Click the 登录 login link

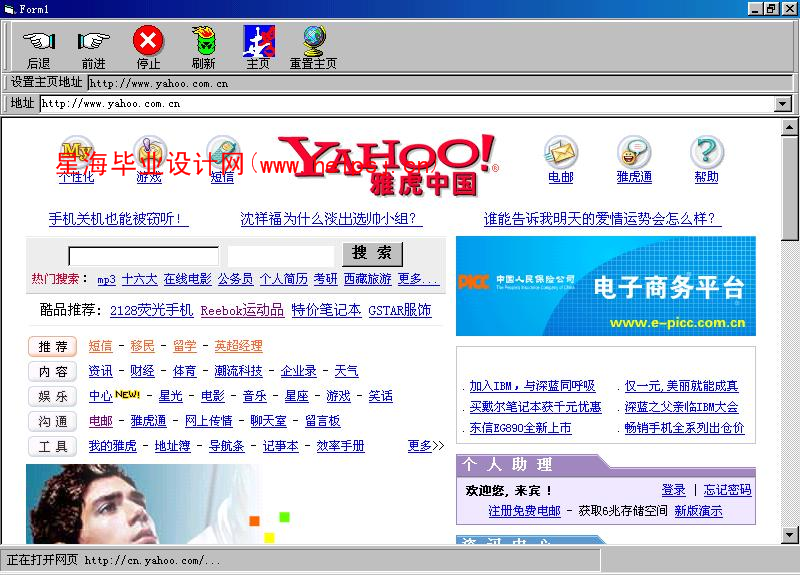click(673, 490)
